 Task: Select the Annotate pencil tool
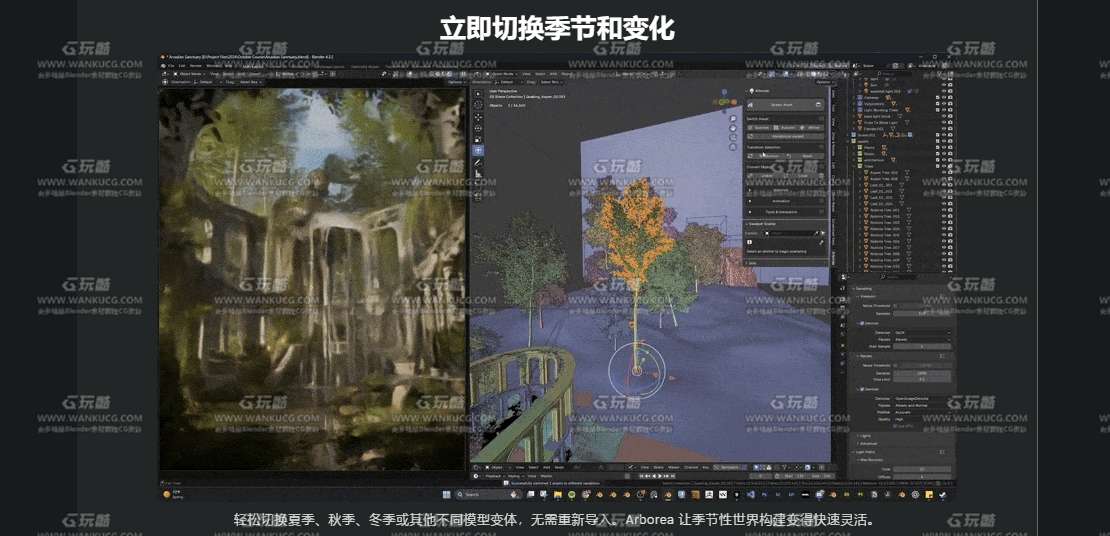tap(478, 164)
